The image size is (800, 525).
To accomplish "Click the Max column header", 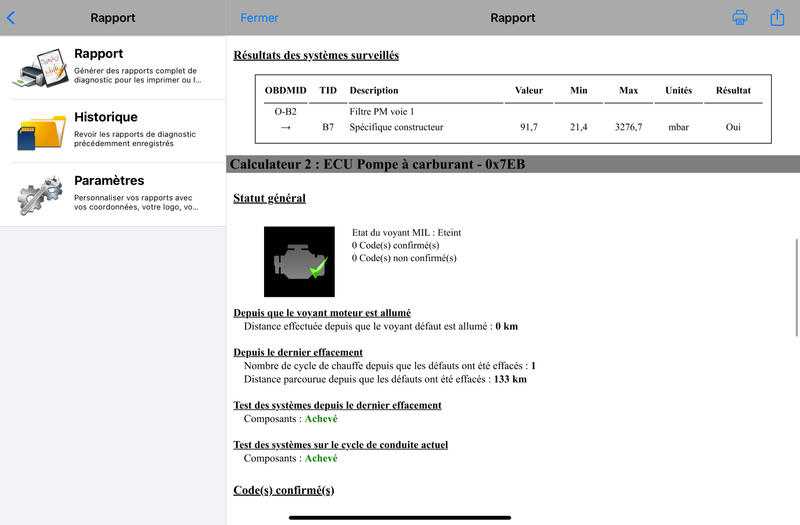I will tap(628, 90).
